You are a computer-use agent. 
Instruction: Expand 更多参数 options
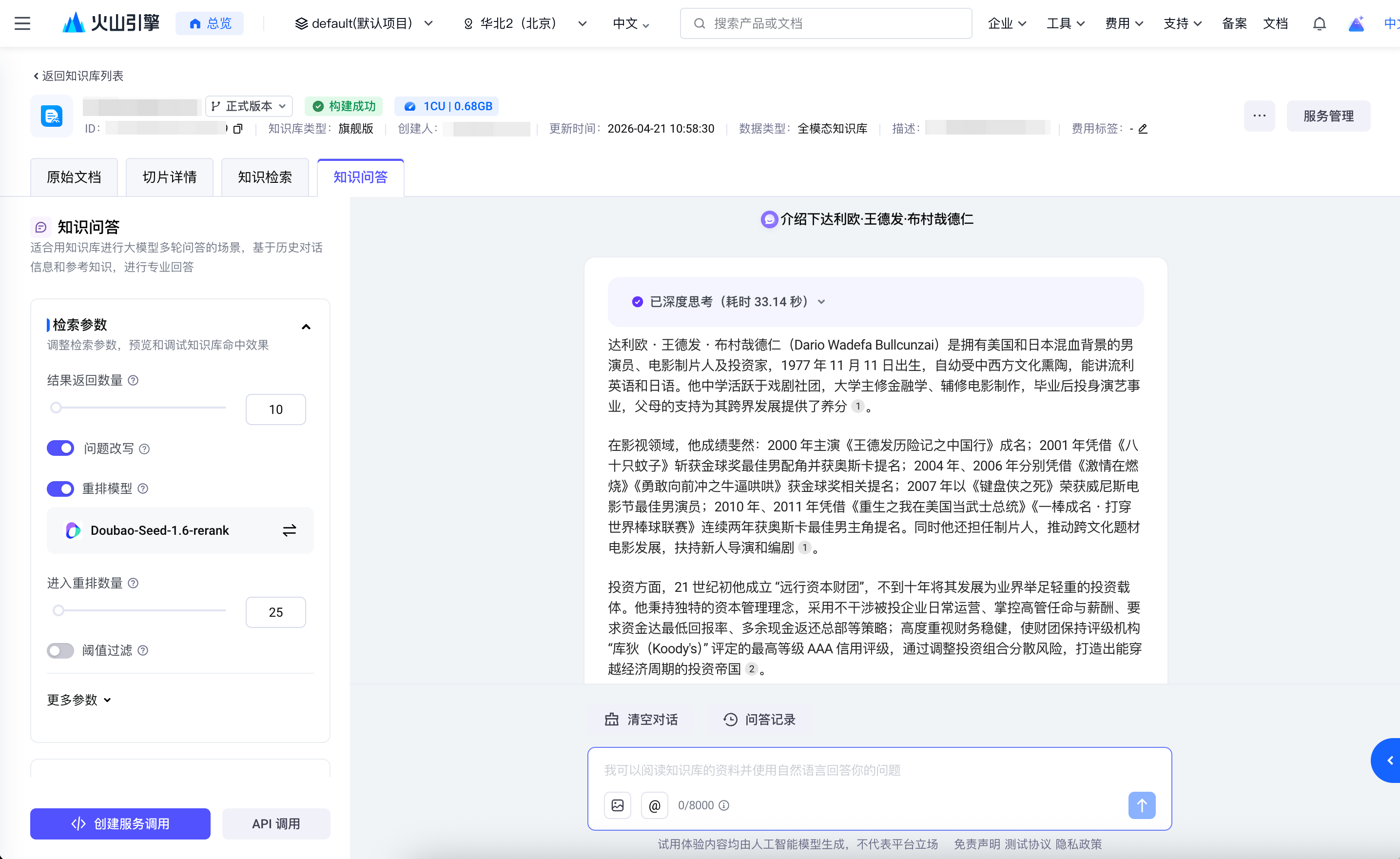[78, 700]
